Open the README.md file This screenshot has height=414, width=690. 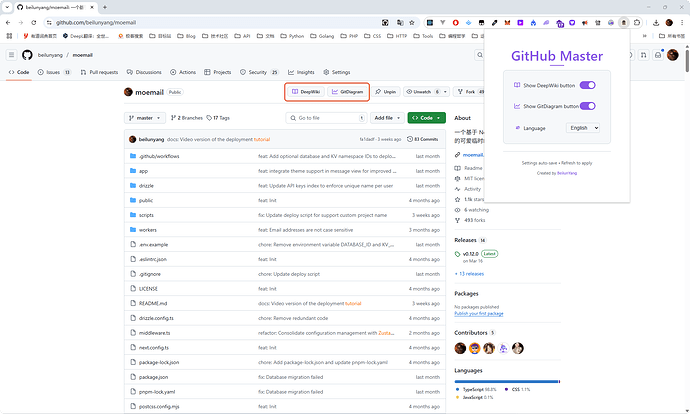pos(153,304)
